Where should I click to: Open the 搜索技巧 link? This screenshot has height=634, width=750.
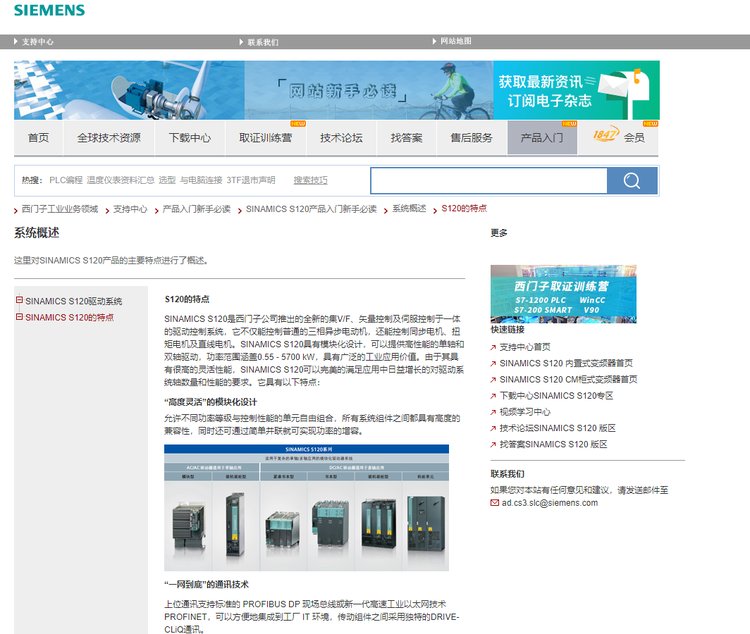click(310, 180)
